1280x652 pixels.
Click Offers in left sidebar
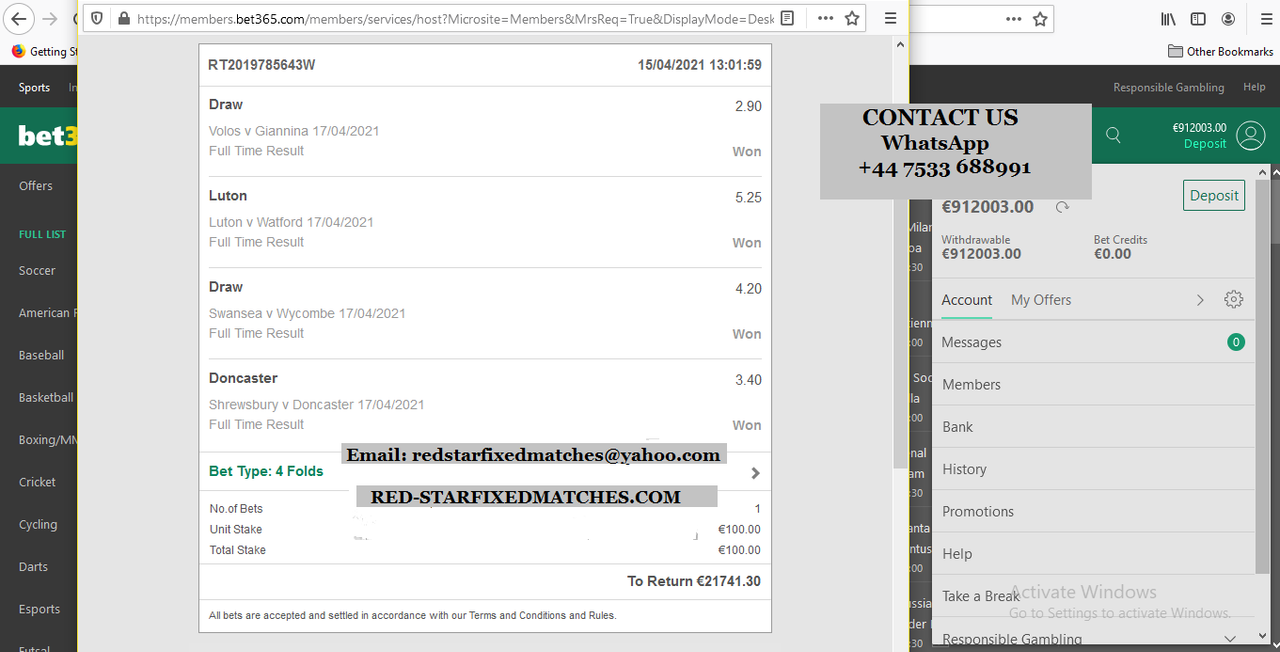pos(36,186)
